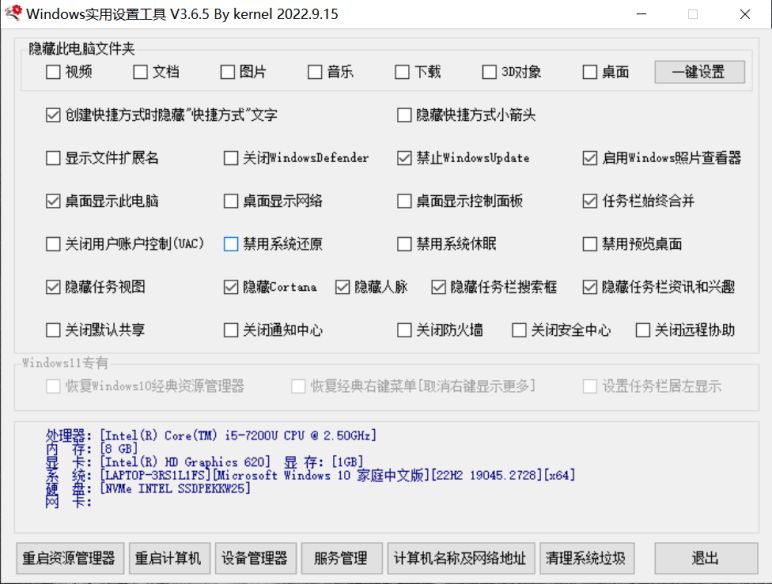772x585 pixels.
Task: Check 禁用系统还原 option
Action: point(231,244)
